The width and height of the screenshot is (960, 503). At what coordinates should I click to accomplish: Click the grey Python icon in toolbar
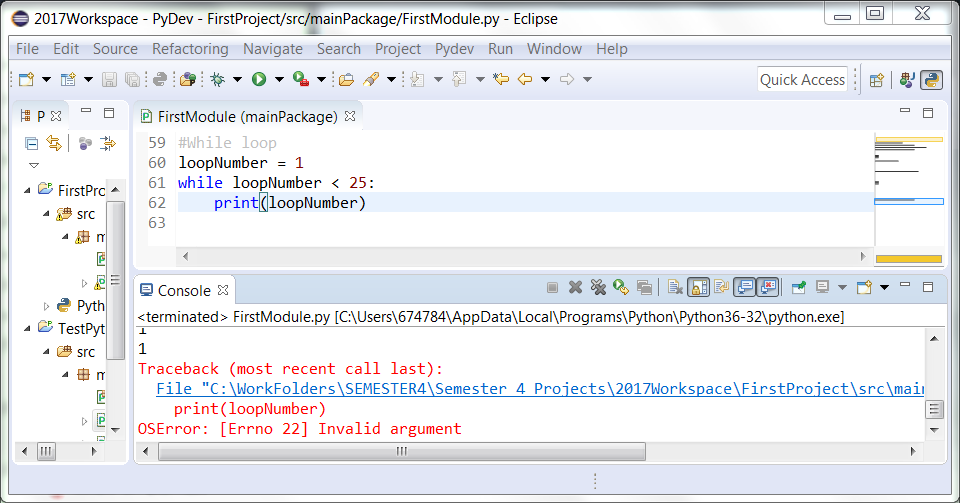tap(160, 79)
